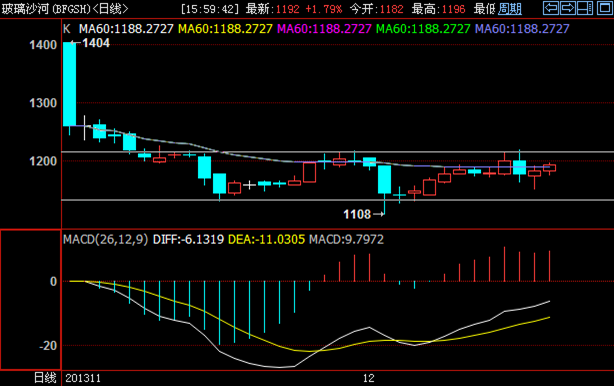Click the 最高:1196 high price

coord(439,9)
